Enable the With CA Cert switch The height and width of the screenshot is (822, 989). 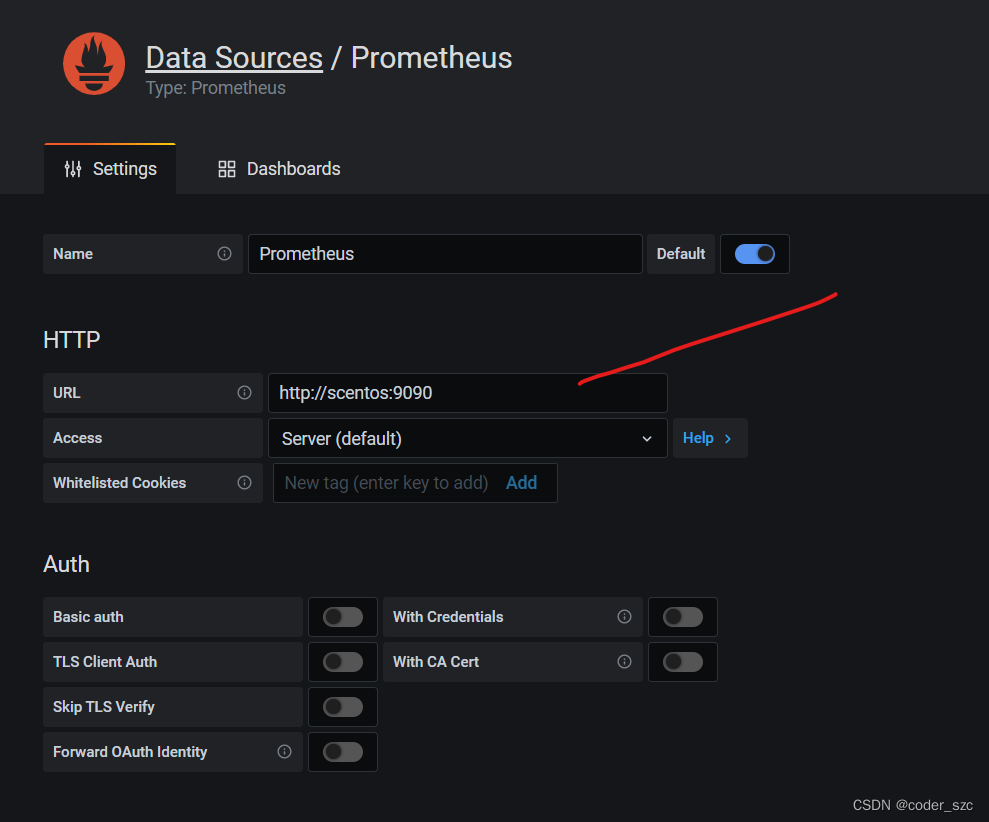[x=682, y=661]
